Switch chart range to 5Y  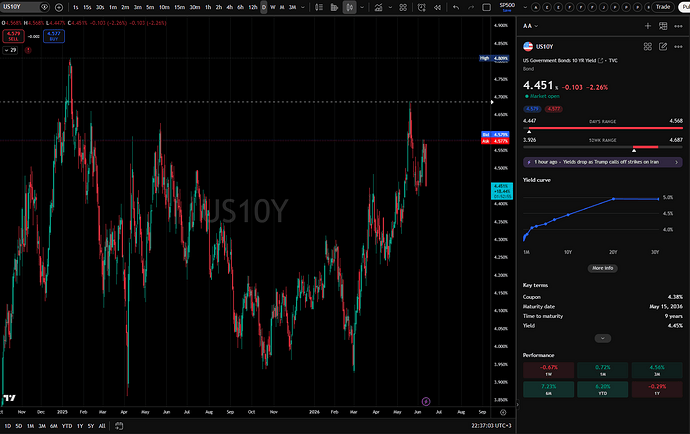pyautogui.click(x=91, y=426)
